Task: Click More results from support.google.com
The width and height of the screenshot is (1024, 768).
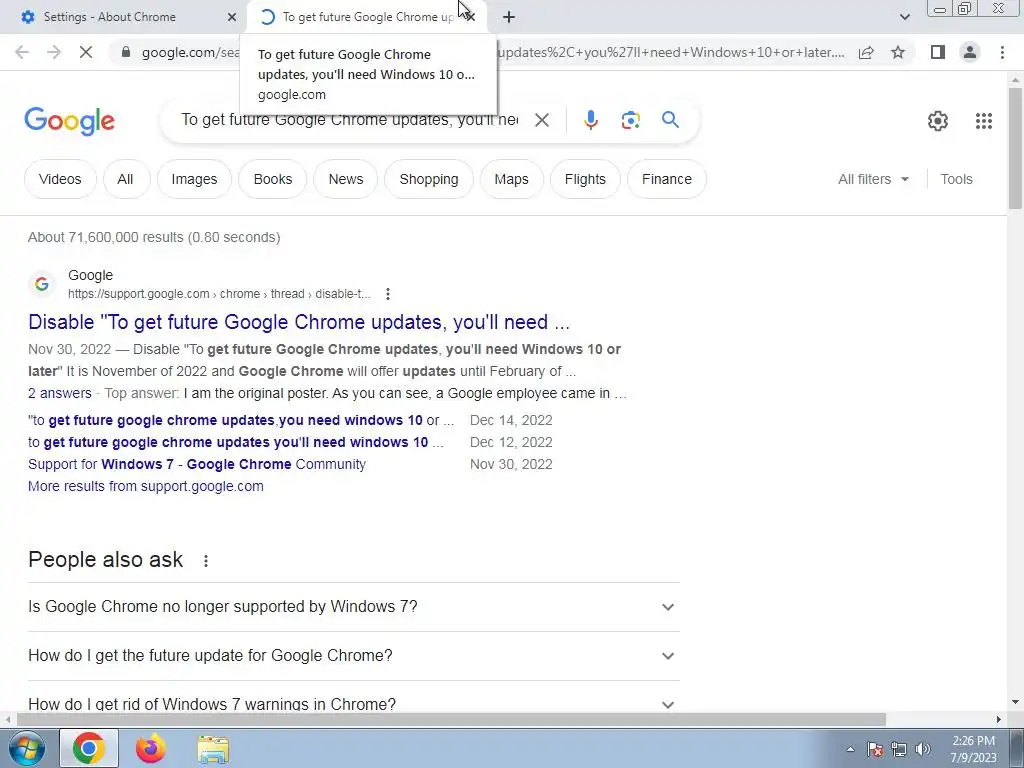Action: click(146, 487)
